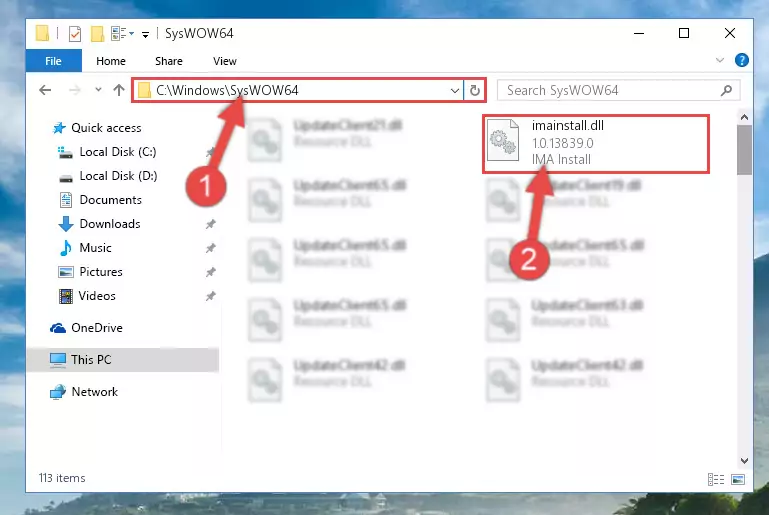
Task: Switch to Details view icon
Action: point(716,479)
